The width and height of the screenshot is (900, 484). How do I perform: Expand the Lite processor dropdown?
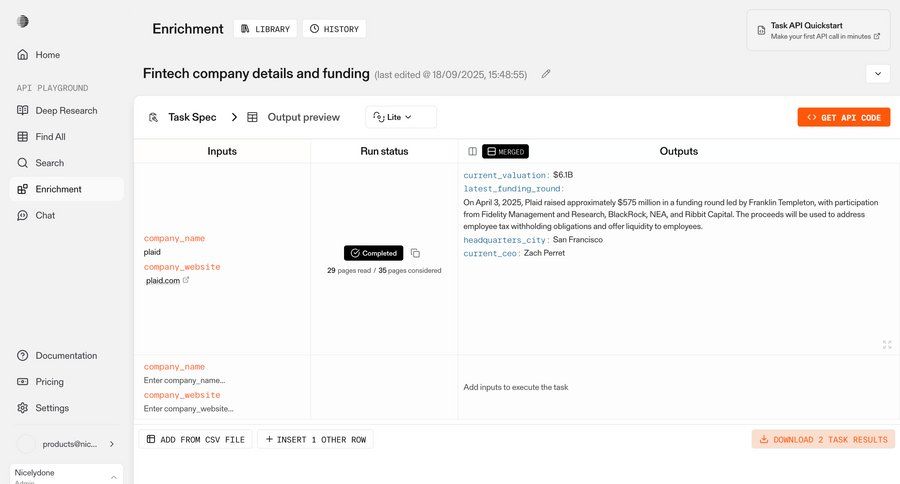coord(401,117)
